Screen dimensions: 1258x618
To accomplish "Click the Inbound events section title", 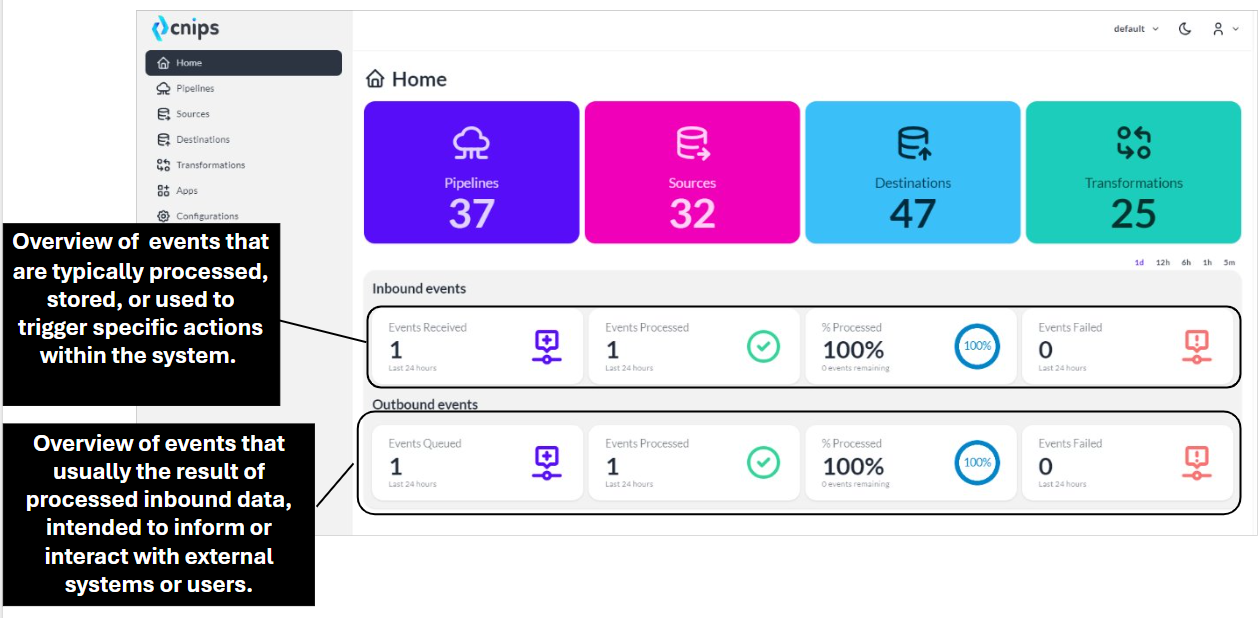I will 419,289.
